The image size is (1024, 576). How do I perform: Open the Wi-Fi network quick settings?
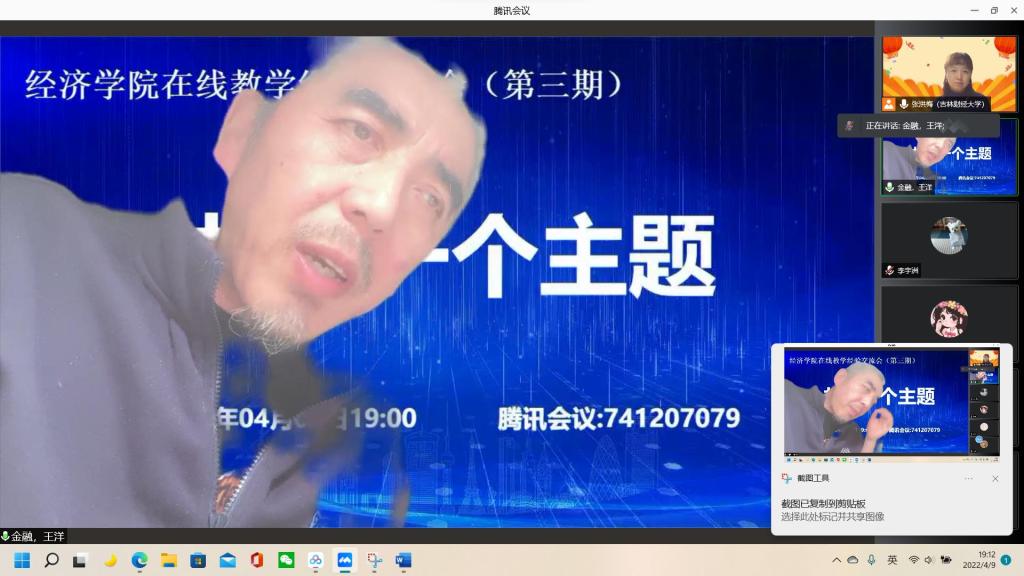[x=913, y=560]
